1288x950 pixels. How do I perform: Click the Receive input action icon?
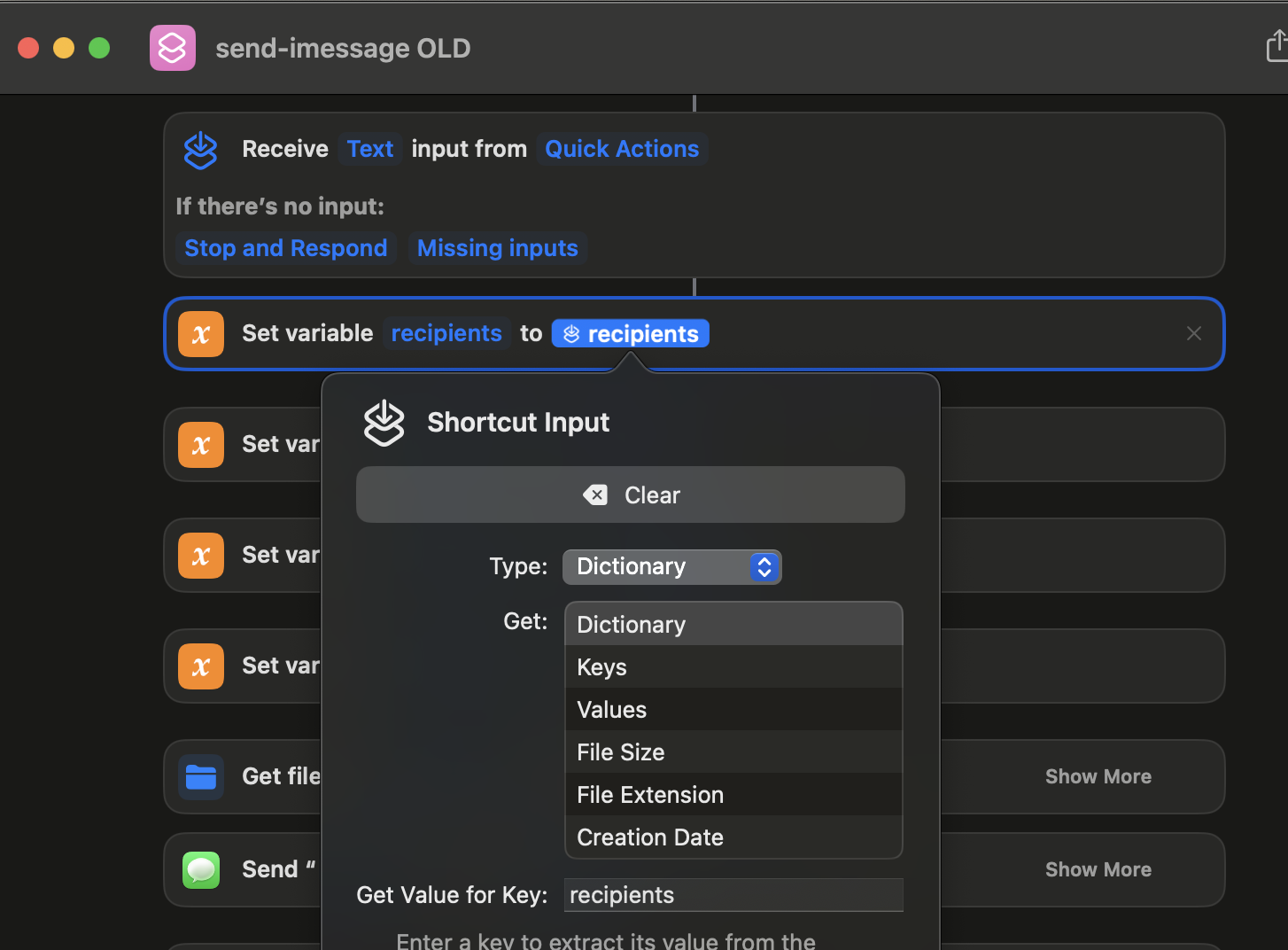click(x=200, y=150)
